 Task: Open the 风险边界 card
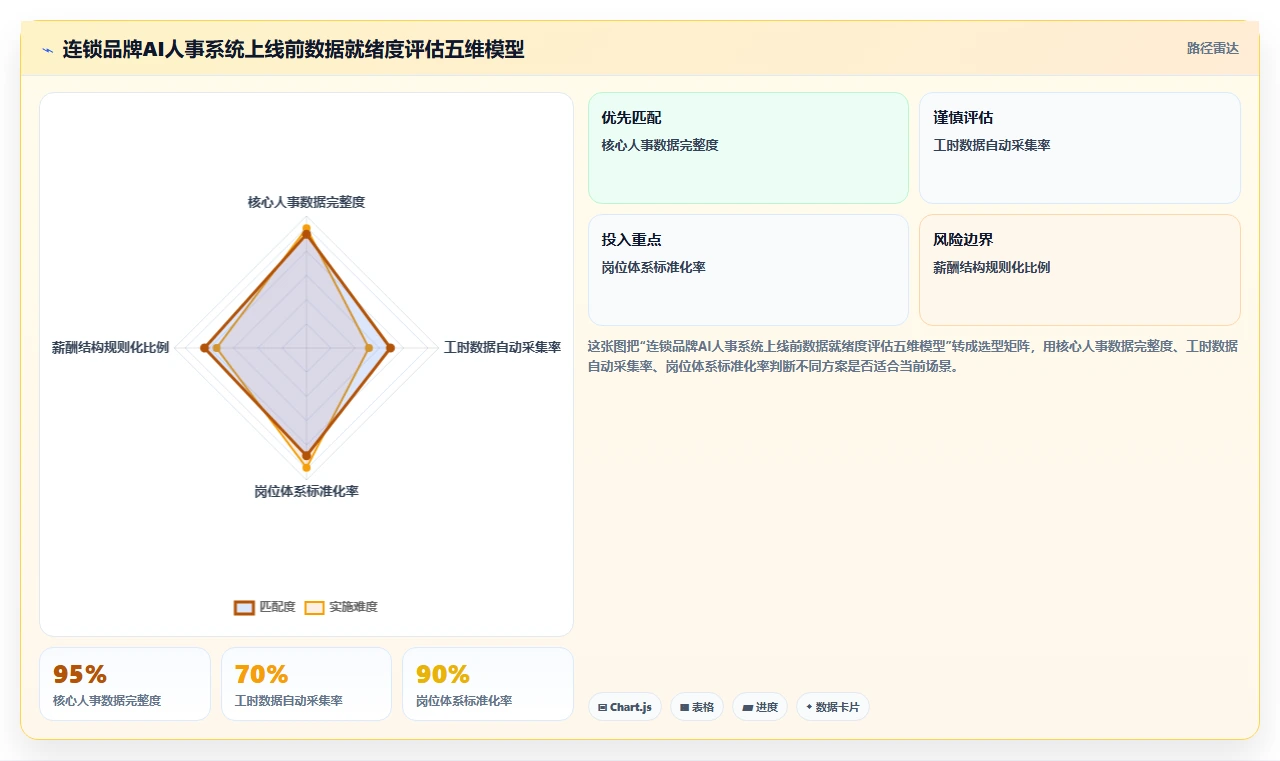point(1080,270)
